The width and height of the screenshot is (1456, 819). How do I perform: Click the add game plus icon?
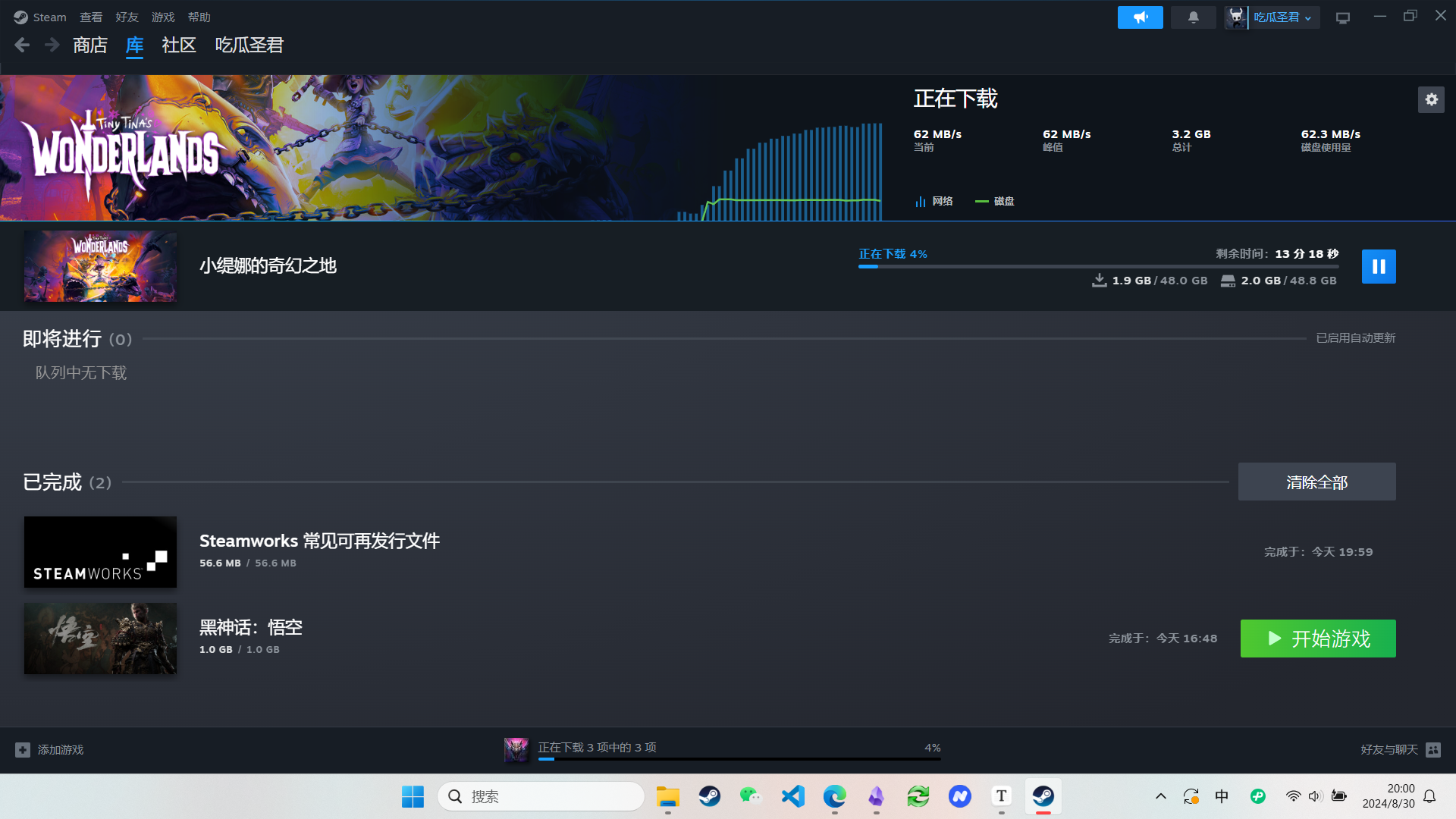click(x=23, y=749)
